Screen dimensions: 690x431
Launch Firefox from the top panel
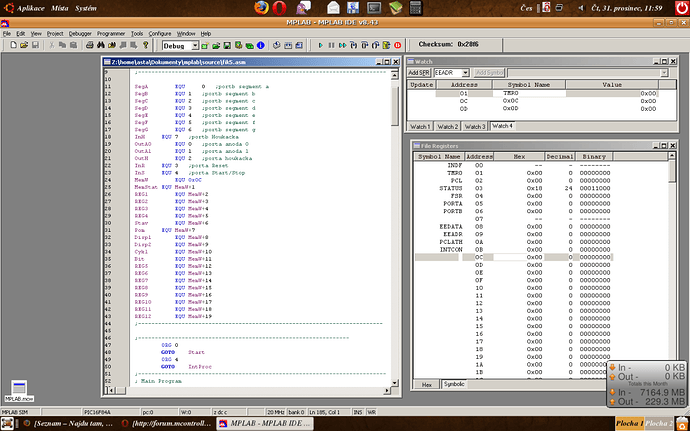click(x=261, y=7)
